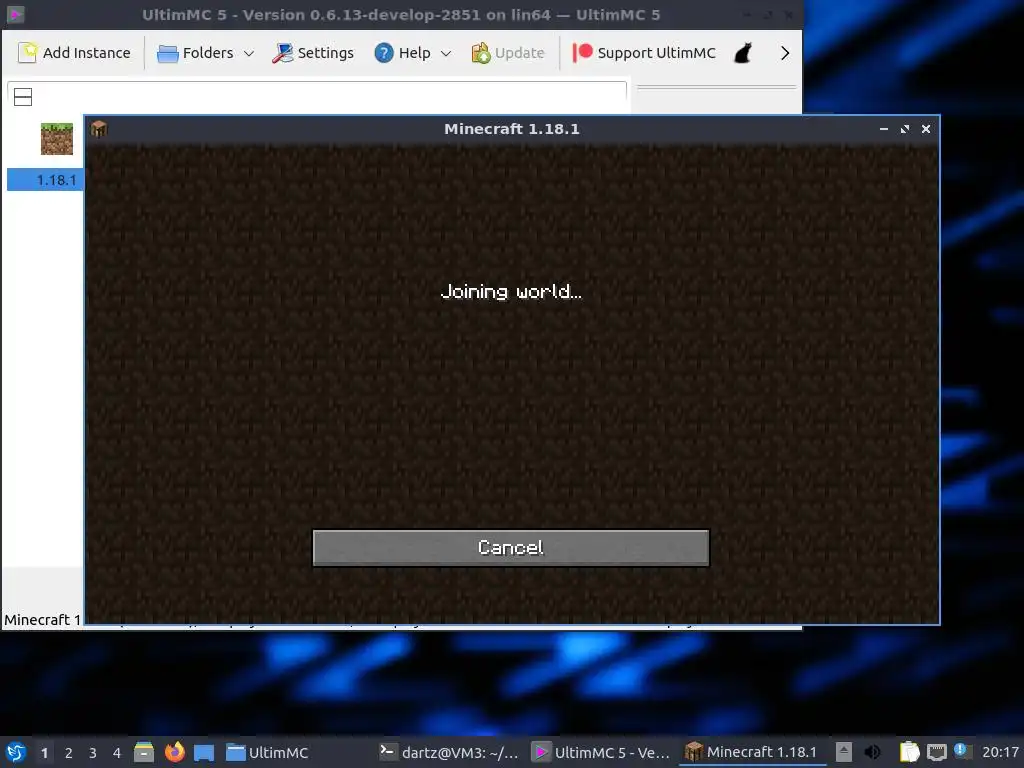Open the notification update tray icon

coord(961,750)
